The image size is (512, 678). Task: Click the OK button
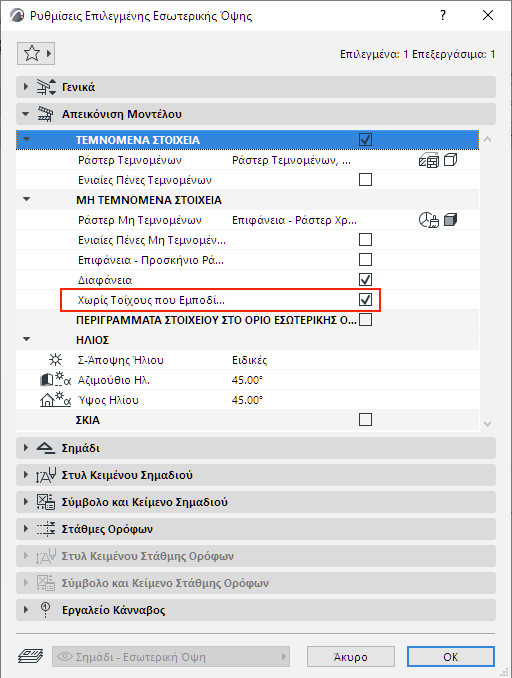451,657
